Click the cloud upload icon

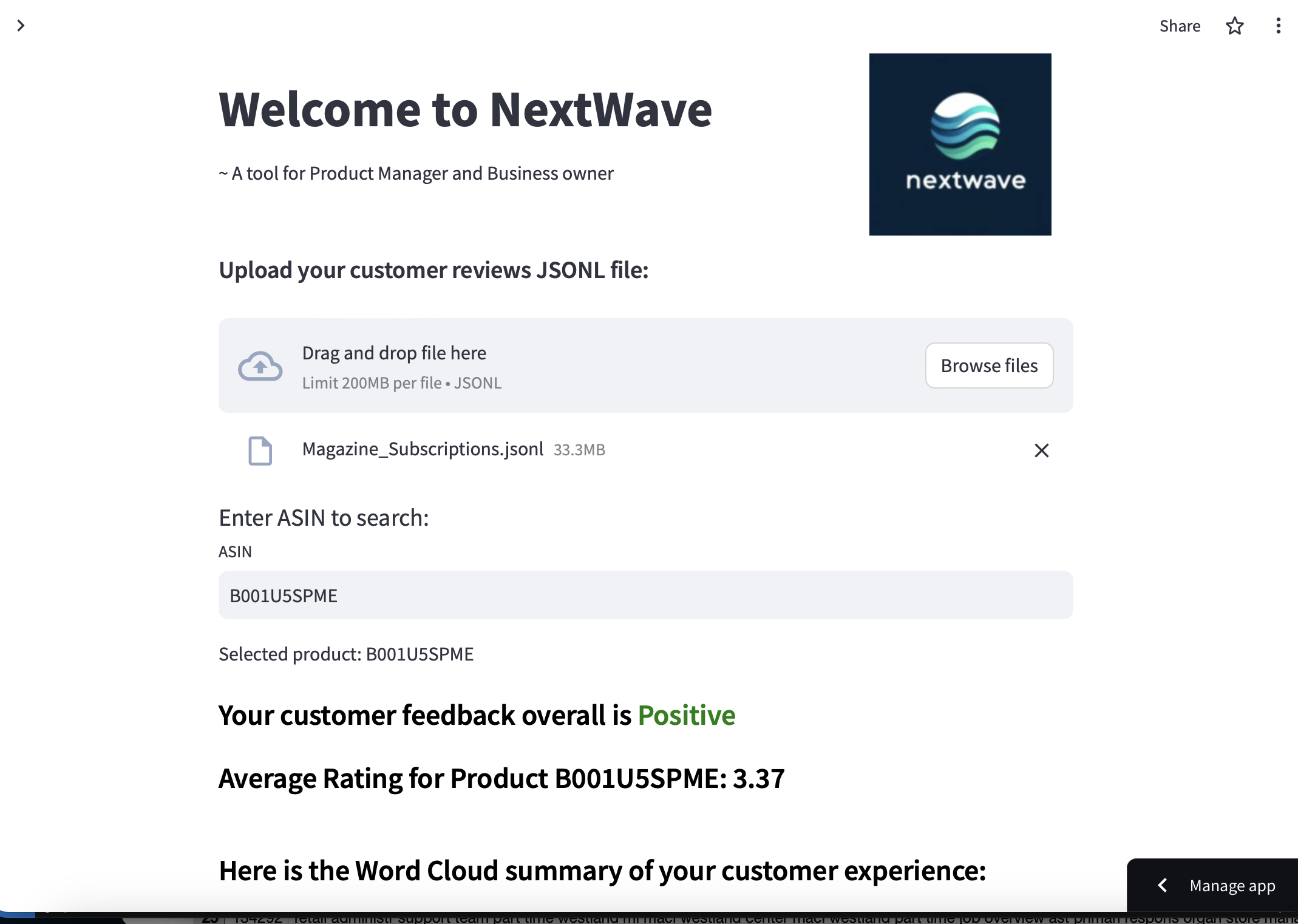[x=260, y=365]
